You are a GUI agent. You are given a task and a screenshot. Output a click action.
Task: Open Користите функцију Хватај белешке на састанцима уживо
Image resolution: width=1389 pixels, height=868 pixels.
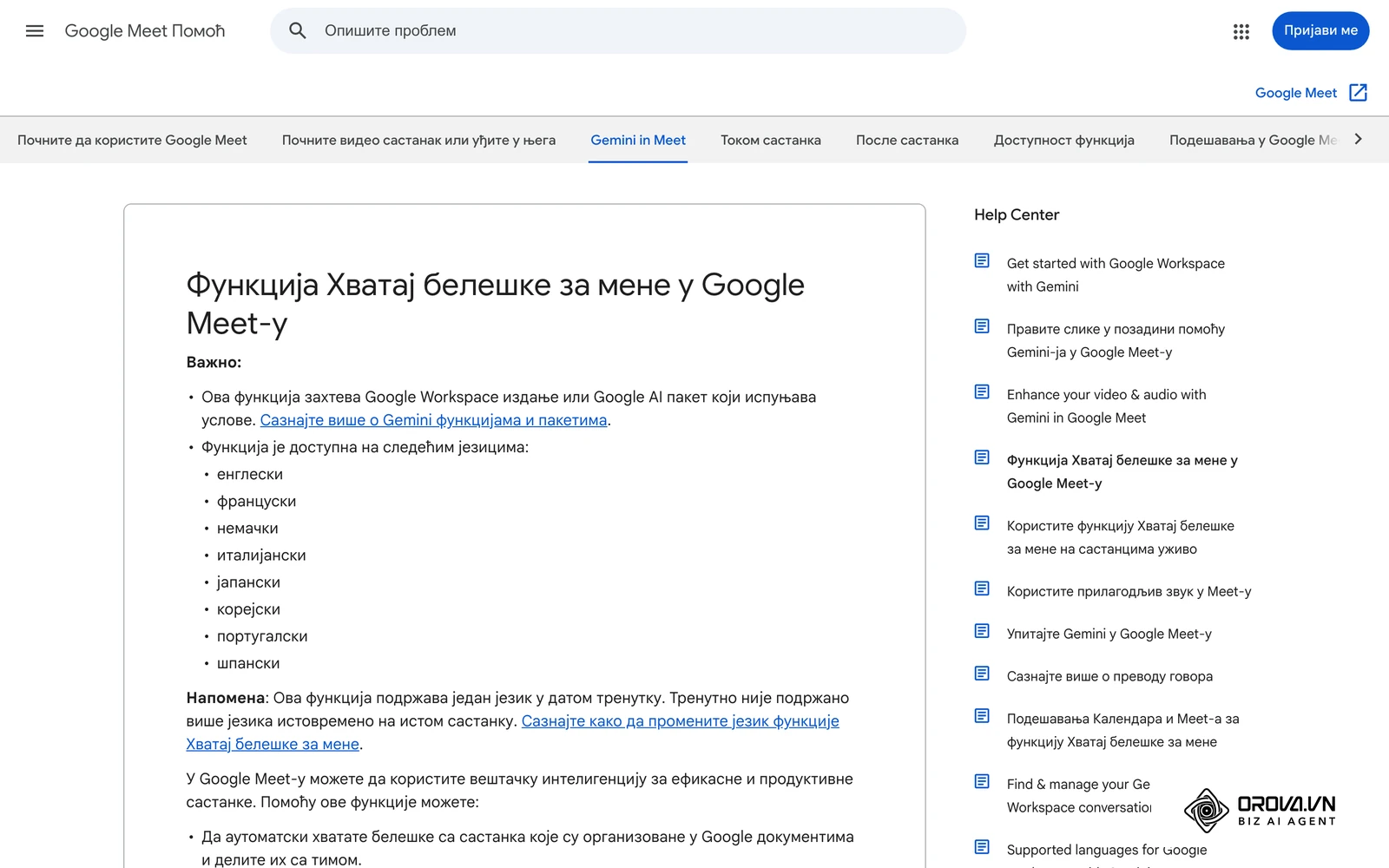click(x=1120, y=537)
